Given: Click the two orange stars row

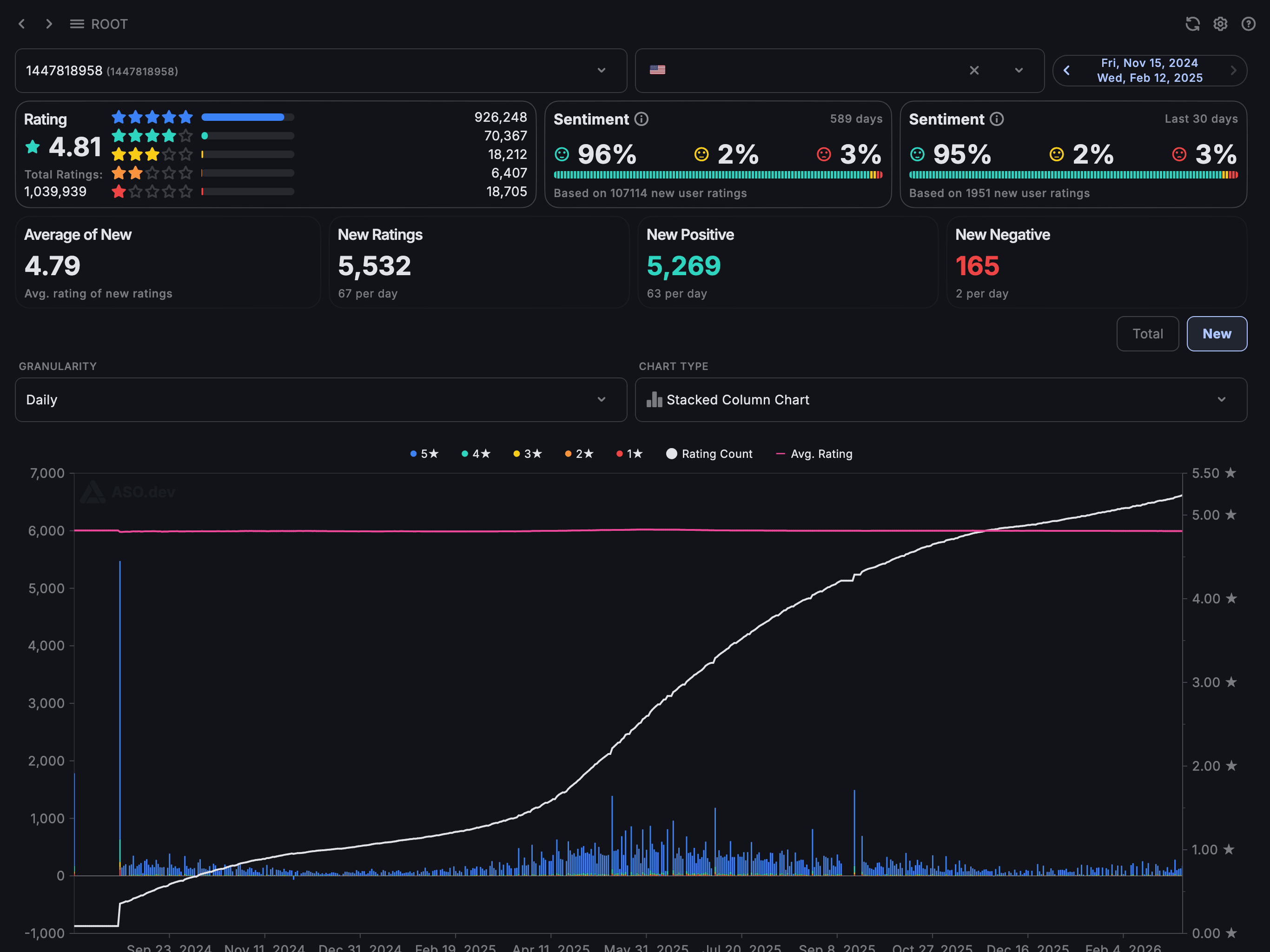Looking at the screenshot, I should 152,173.
